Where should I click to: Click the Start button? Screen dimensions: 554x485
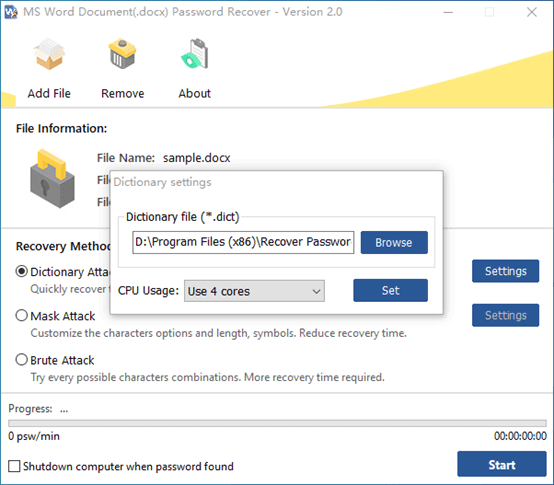point(502,464)
